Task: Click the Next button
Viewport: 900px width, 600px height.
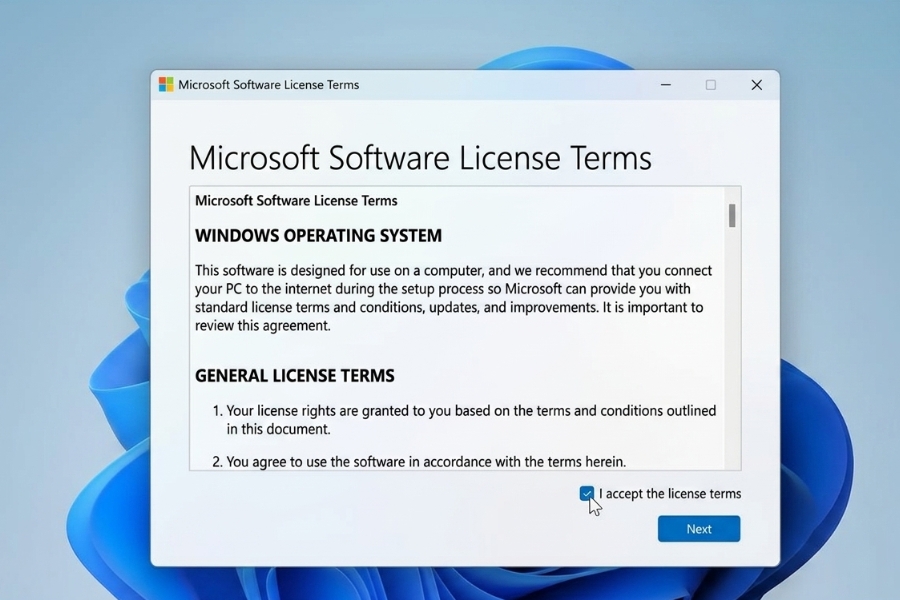Action: [699, 529]
